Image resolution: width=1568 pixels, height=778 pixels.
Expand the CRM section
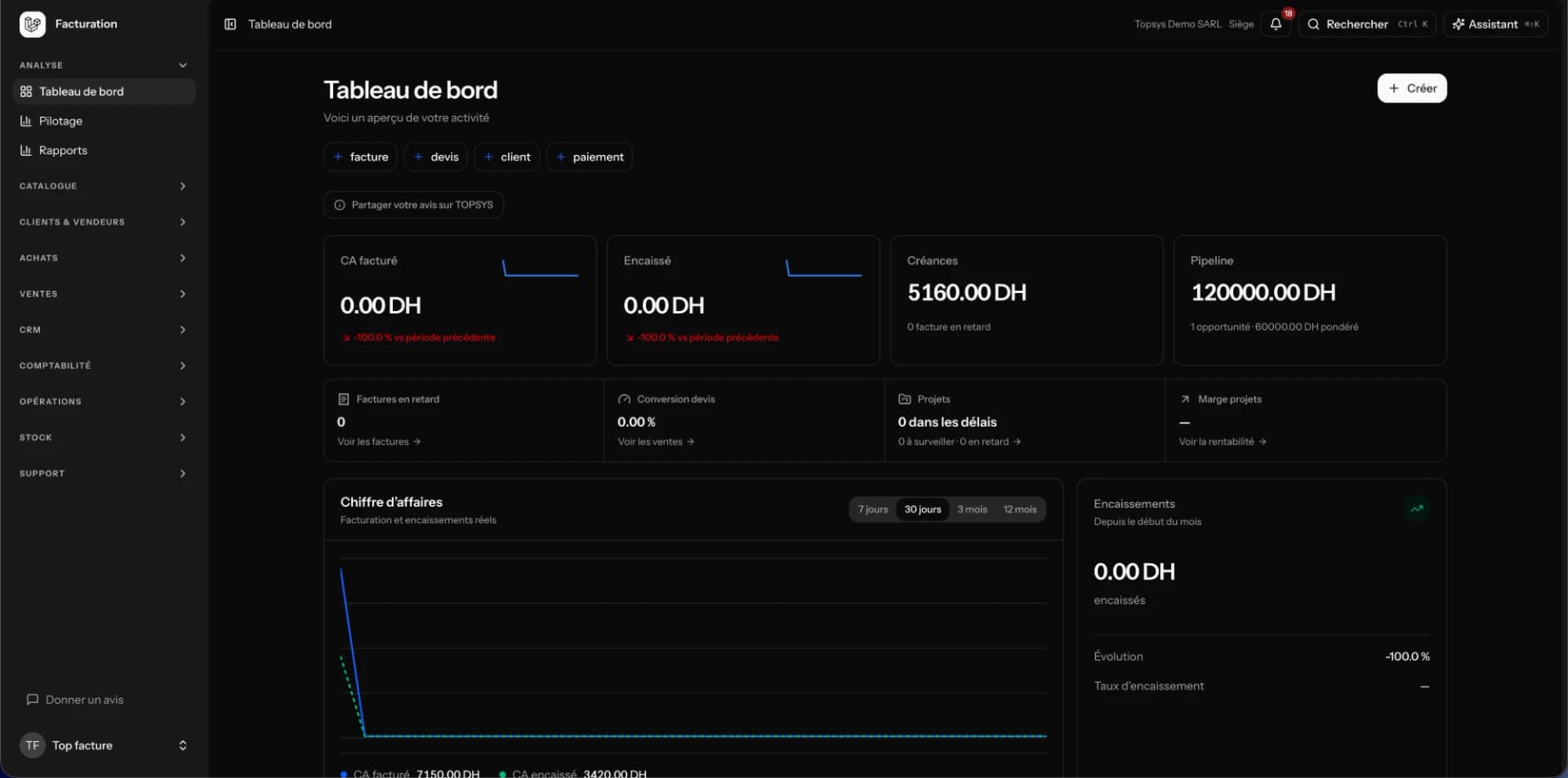click(105, 330)
